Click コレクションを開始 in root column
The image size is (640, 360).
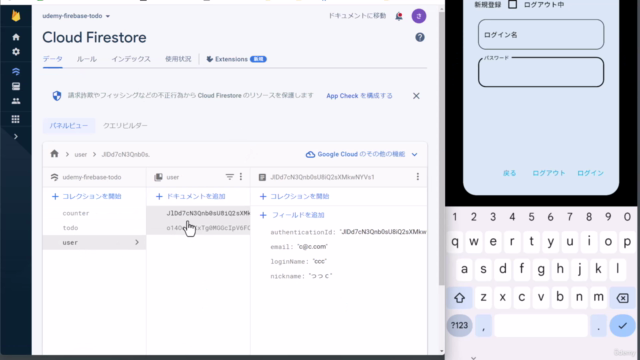[87, 196]
